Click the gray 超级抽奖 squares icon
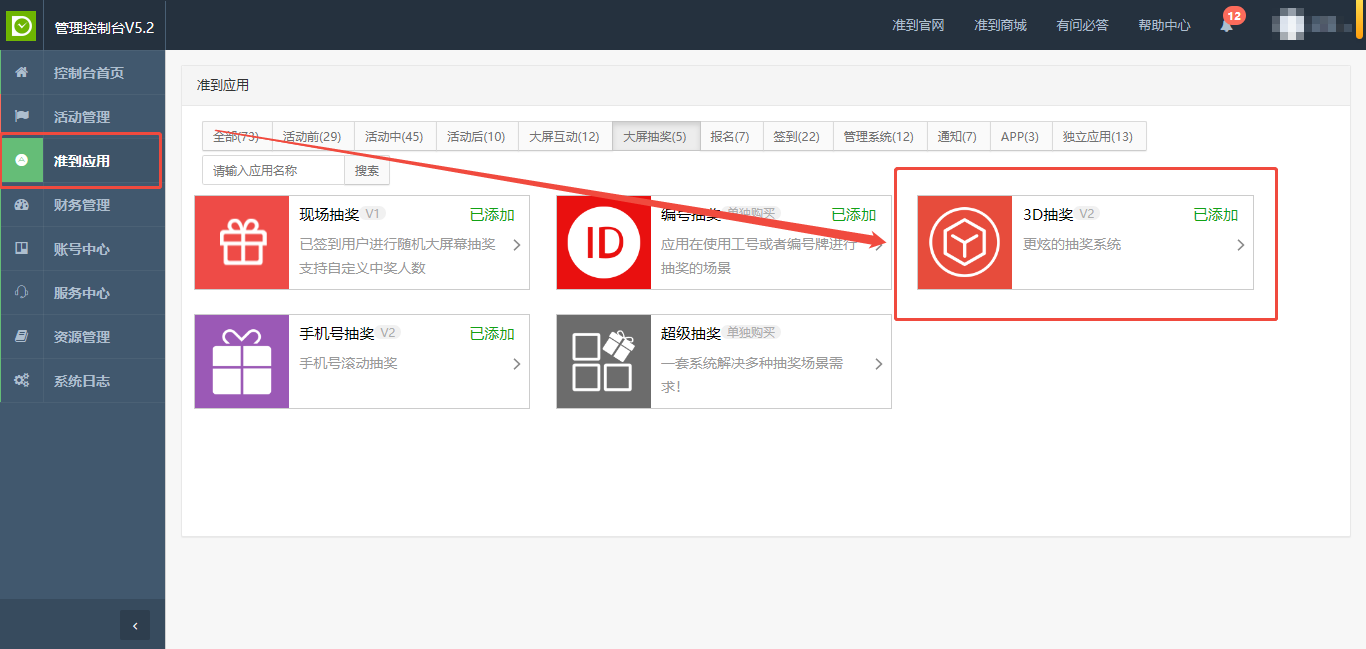 coord(604,362)
